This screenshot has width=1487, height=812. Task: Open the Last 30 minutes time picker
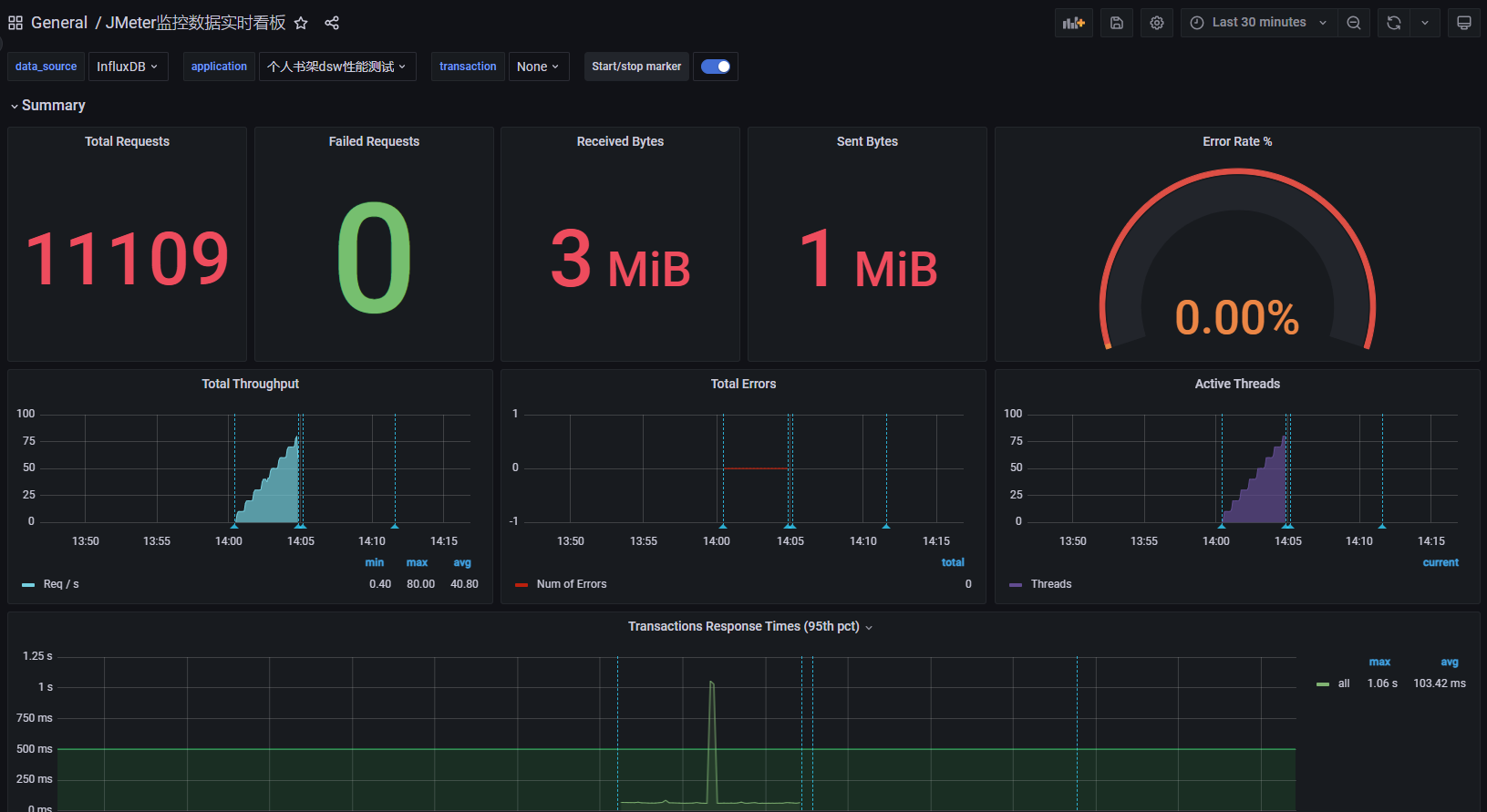pos(1259,23)
